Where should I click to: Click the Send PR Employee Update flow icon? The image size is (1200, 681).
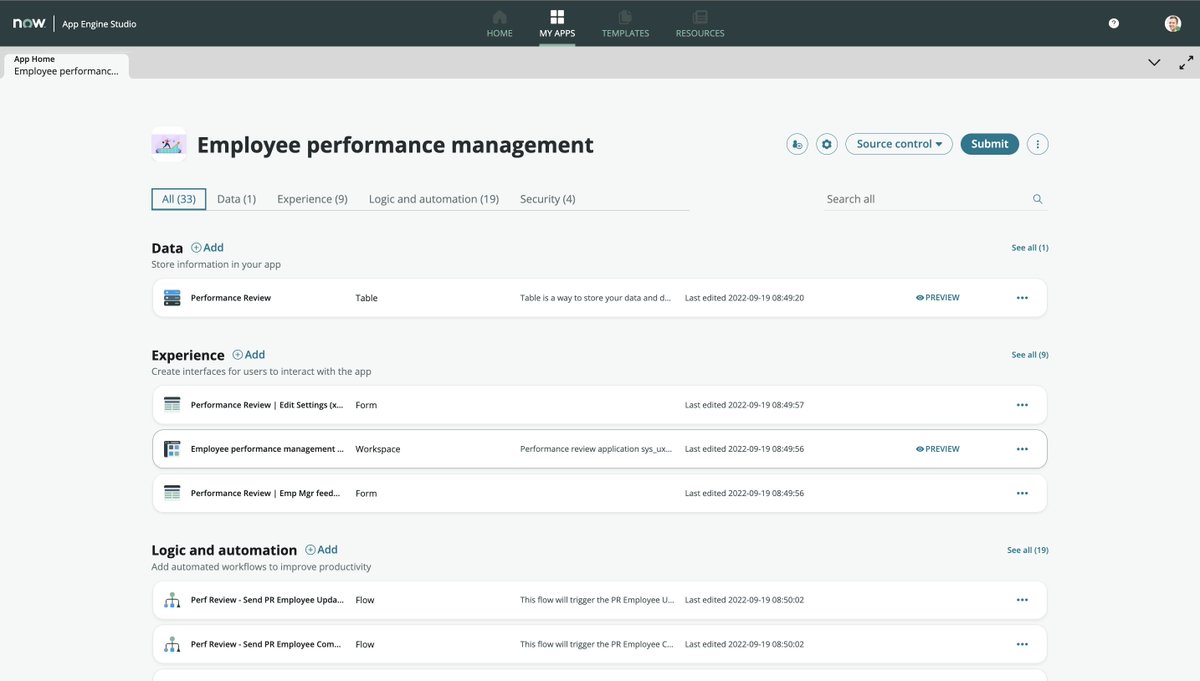pyautogui.click(x=172, y=600)
